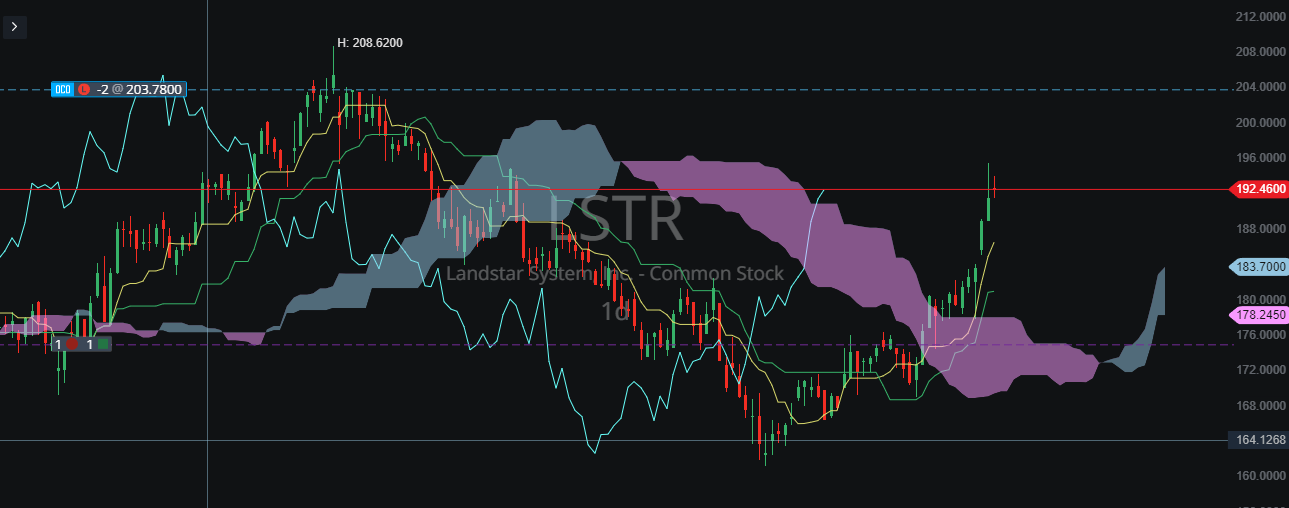Click the red L limit order icon
This screenshot has height=508, width=1289.
pos(84,89)
